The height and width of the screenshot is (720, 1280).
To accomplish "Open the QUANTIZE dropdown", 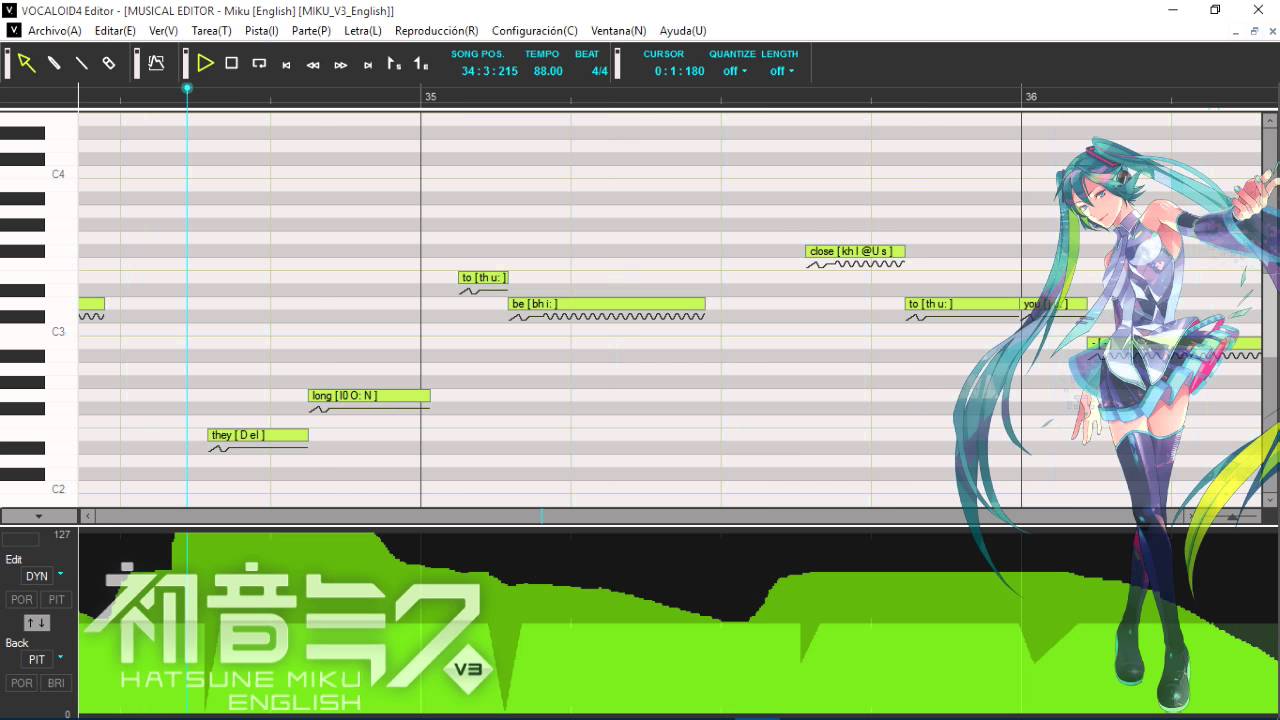I will (735, 71).
